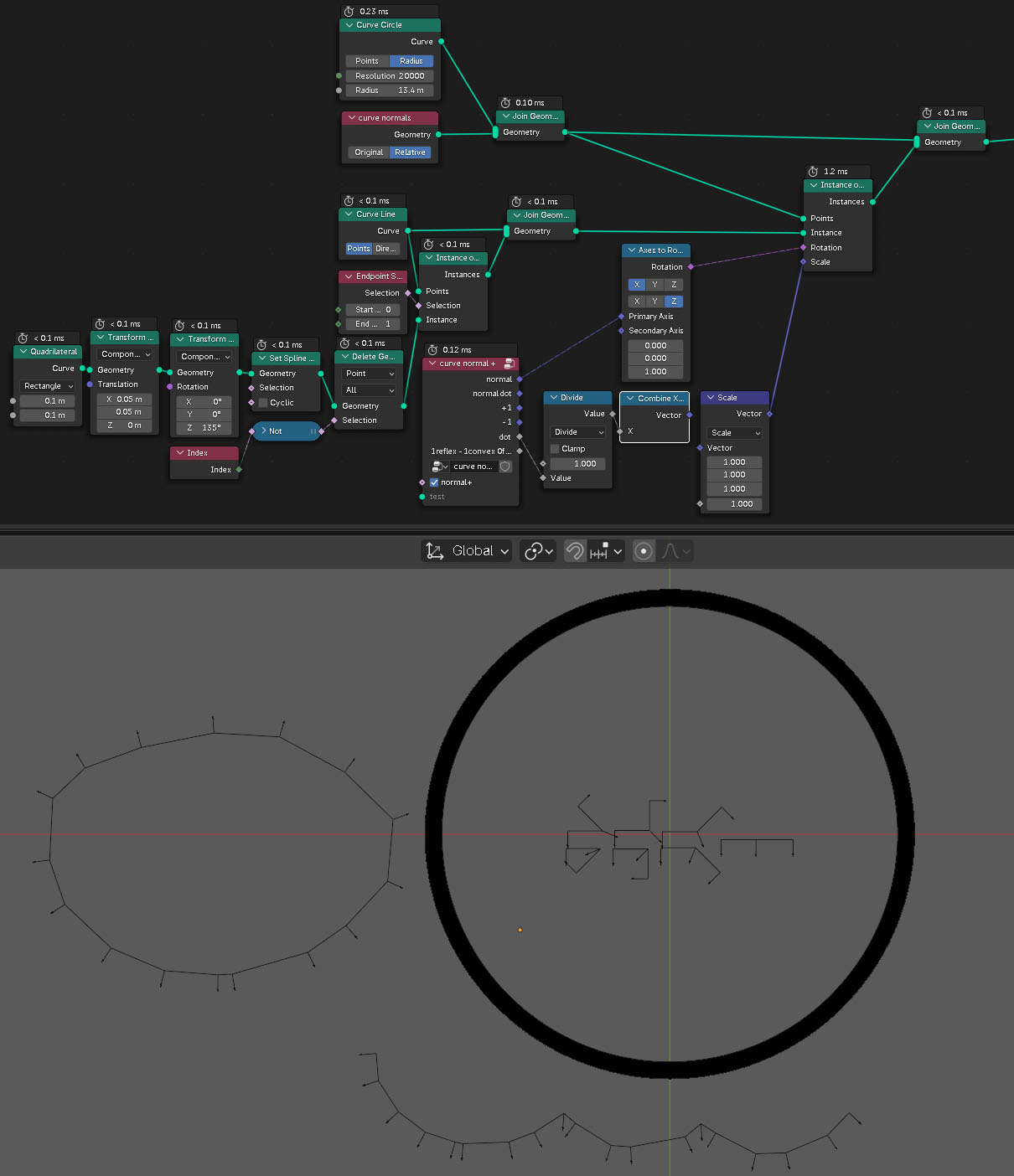Click the Resolution 20000 field
This screenshot has height=1176, width=1014.
click(x=390, y=76)
